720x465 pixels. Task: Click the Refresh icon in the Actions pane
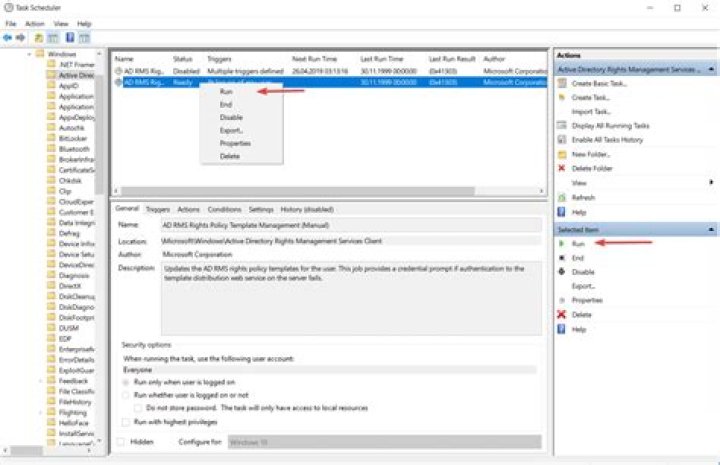click(x=562, y=197)
